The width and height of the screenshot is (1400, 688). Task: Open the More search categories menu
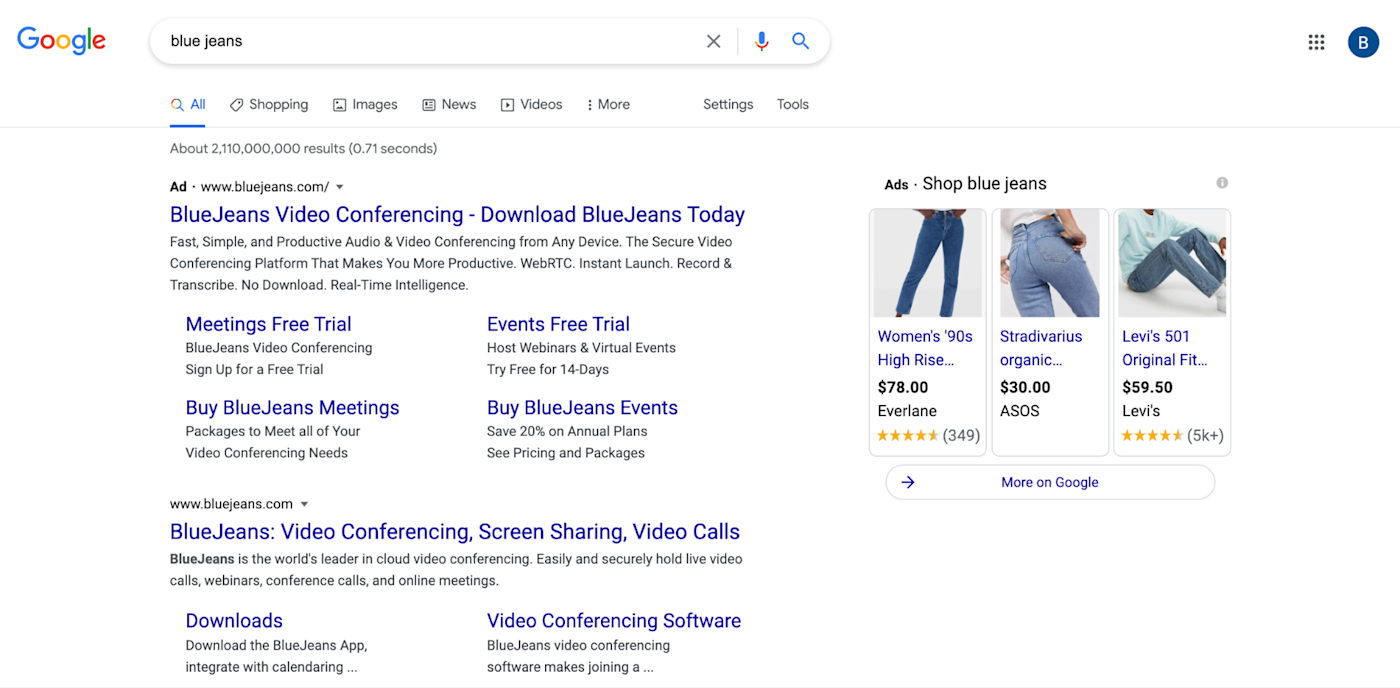[x=608, y=104]
